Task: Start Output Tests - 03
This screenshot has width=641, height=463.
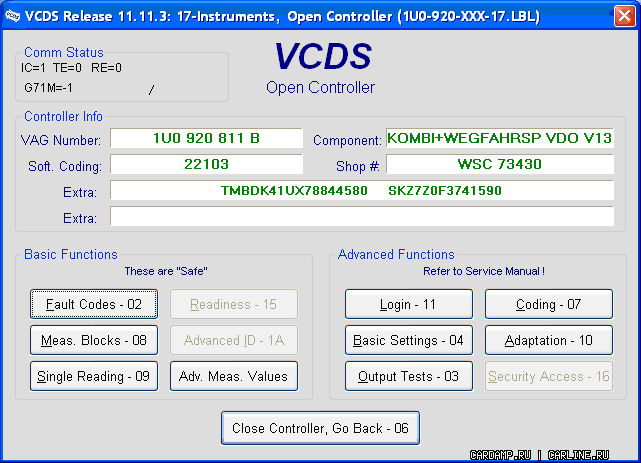Action: coord(409,376)
